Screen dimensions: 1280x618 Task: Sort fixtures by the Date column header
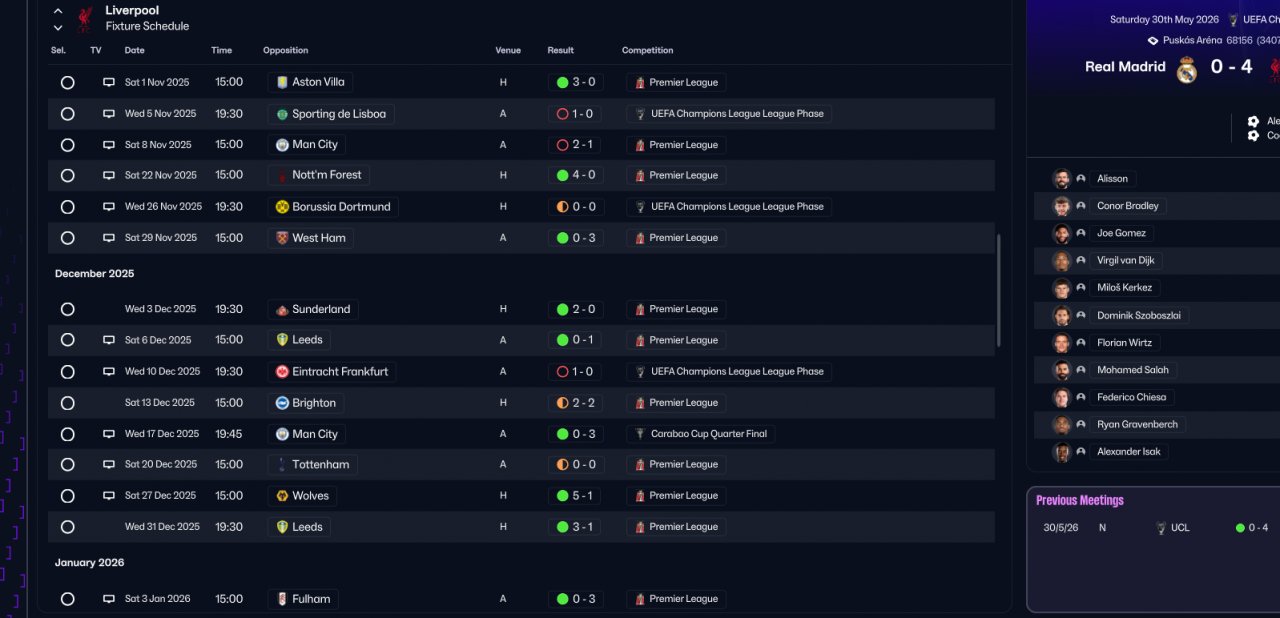134,50
